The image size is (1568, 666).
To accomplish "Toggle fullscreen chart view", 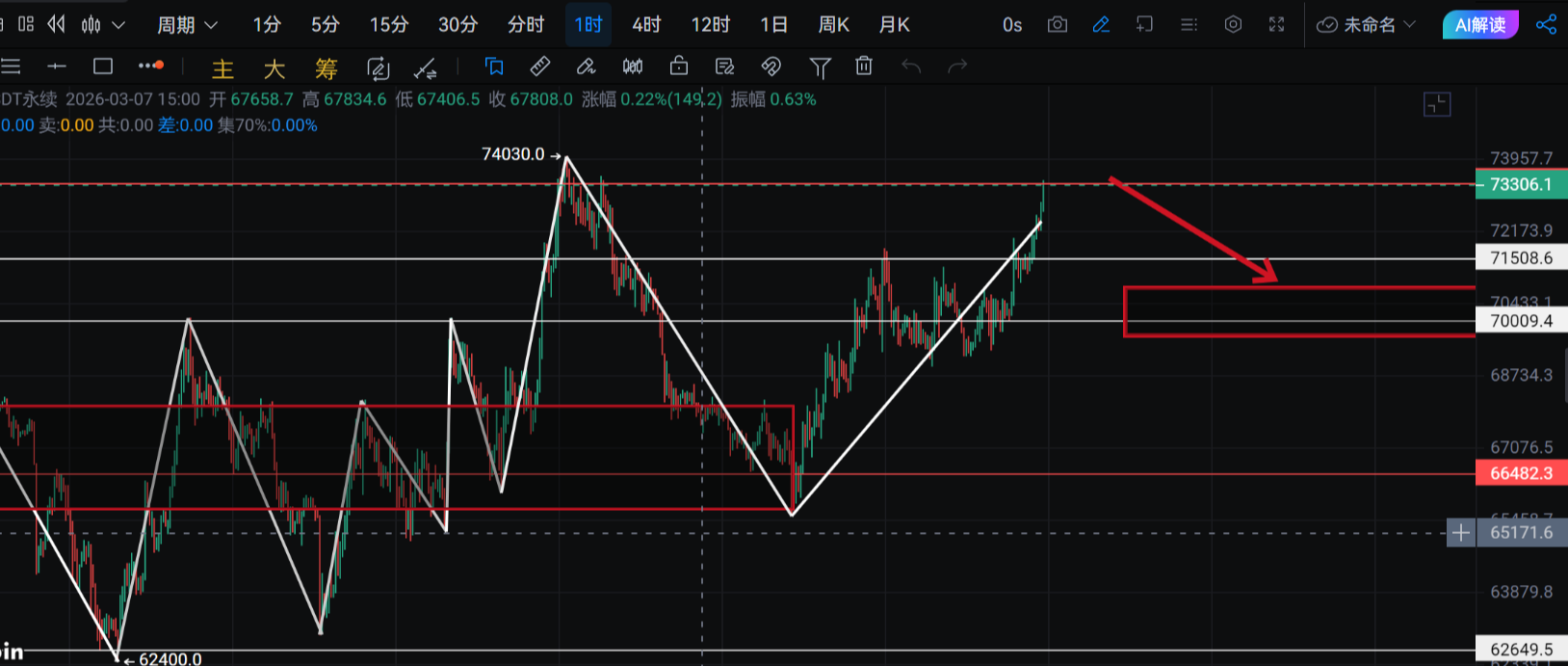I will 1276,25.
